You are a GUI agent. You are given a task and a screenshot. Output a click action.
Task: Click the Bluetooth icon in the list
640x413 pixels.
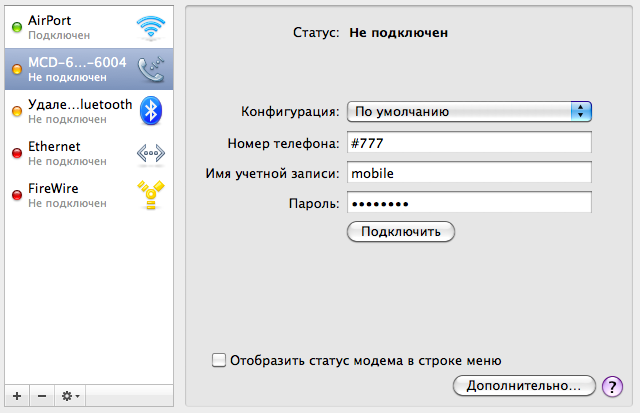tap(152, 110)
